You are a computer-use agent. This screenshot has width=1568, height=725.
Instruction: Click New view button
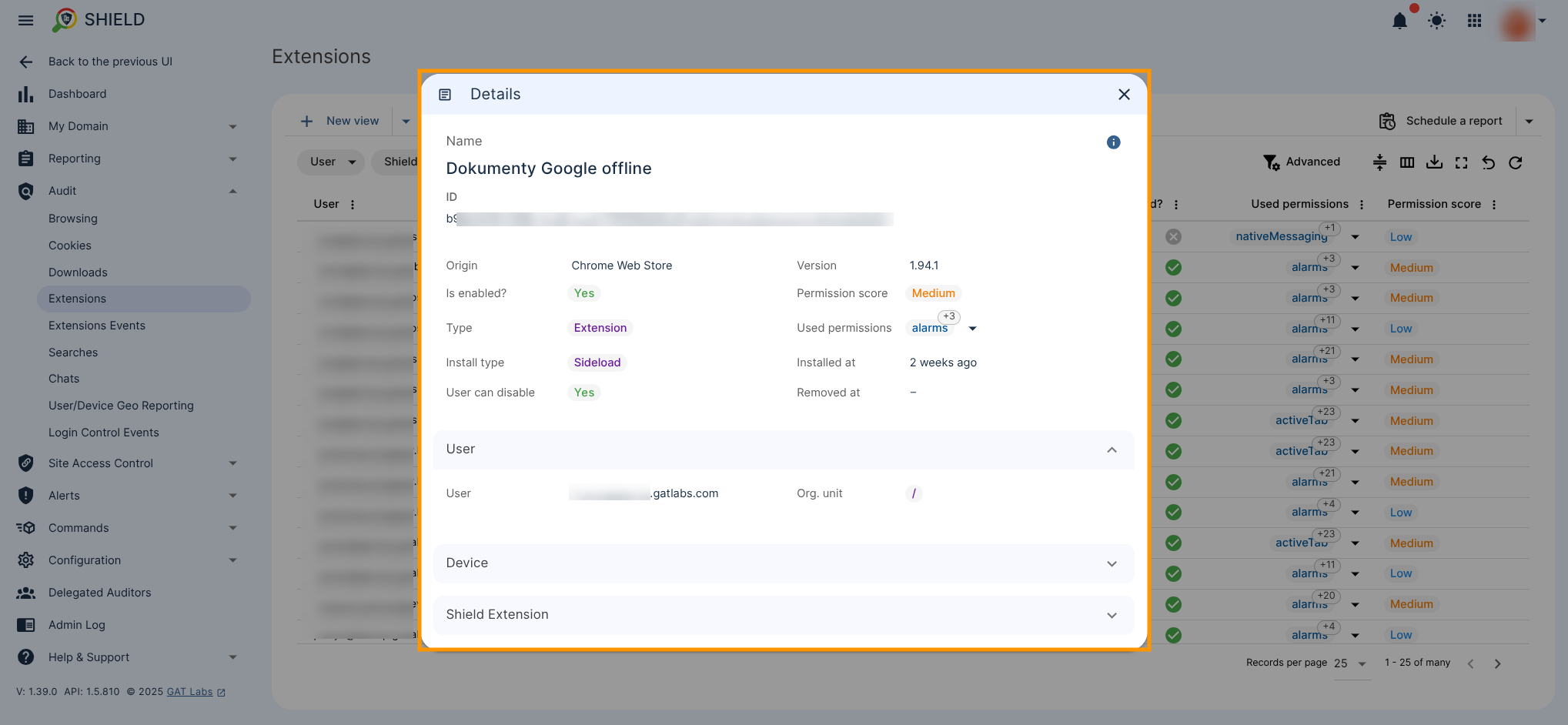pos(340,121)
